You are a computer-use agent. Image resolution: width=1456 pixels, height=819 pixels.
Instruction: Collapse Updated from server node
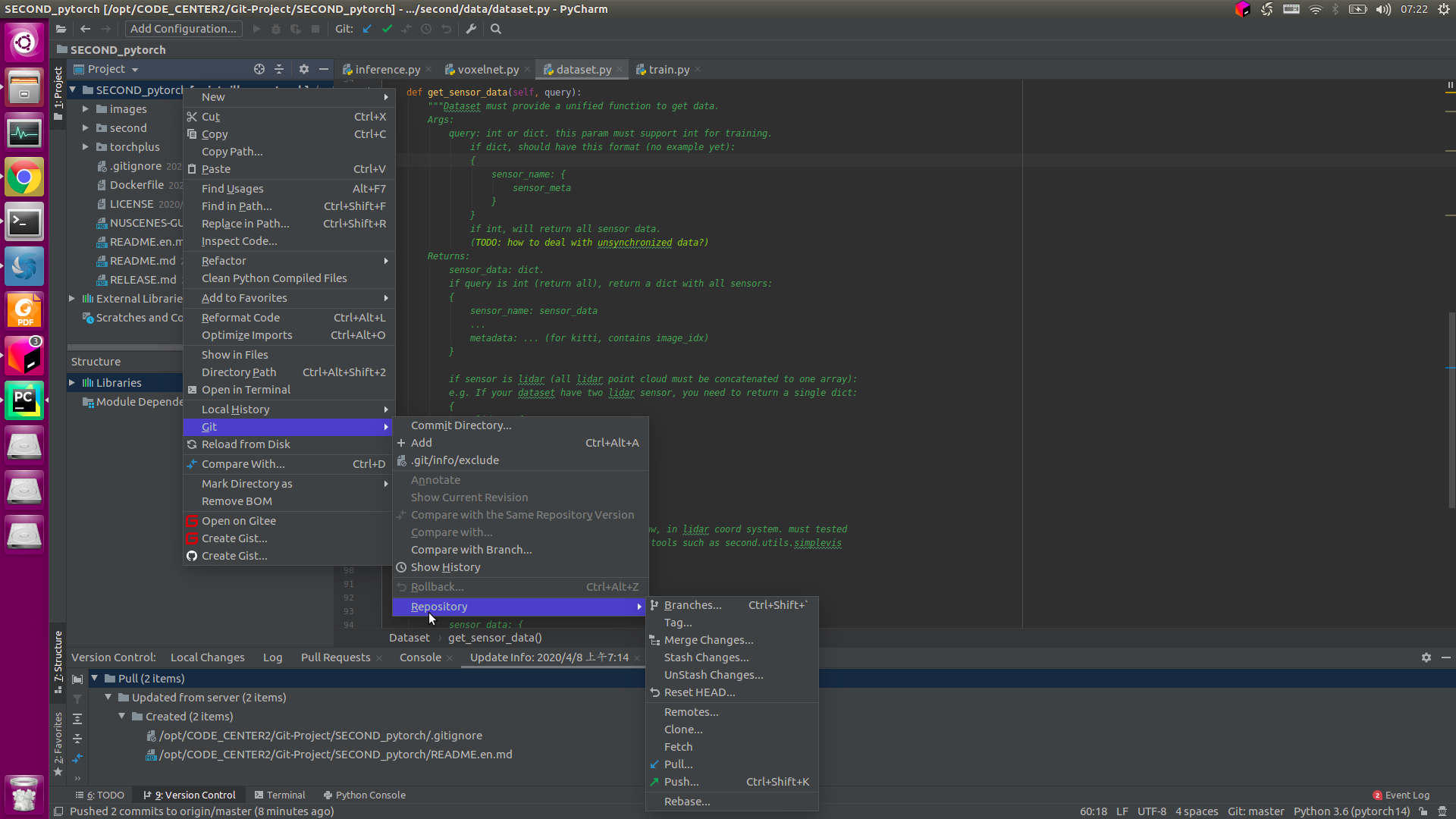(108, 697)
